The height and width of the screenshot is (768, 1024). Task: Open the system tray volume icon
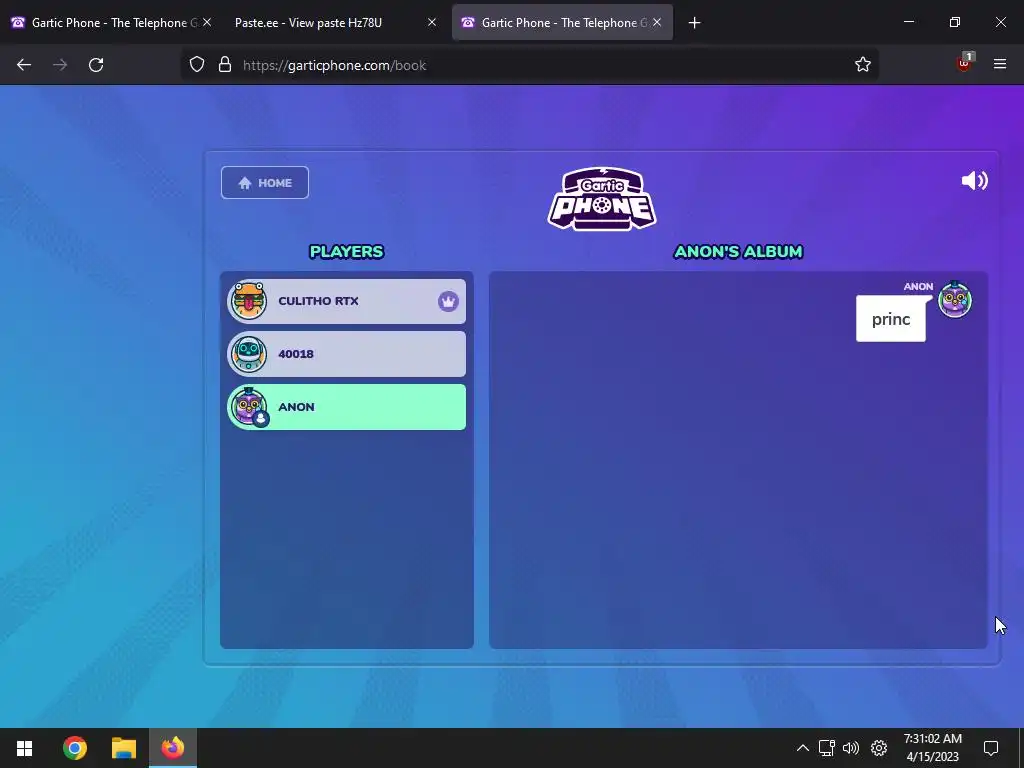(851, 748)
